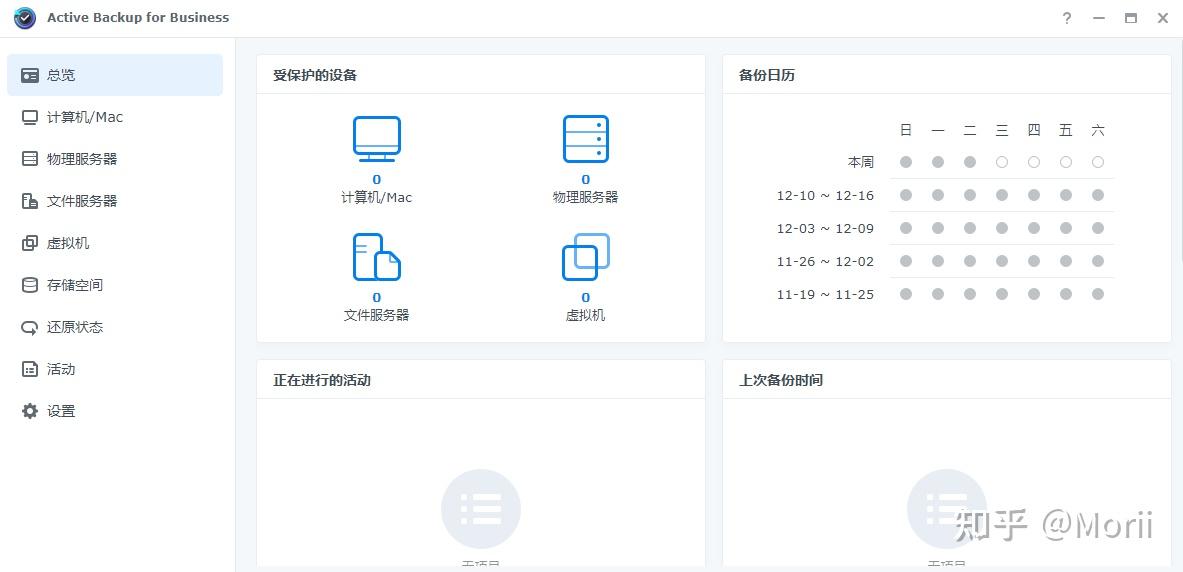Click Saturday dot in 12-10 ~ 12-16 row

click(x=1098, y=195)
